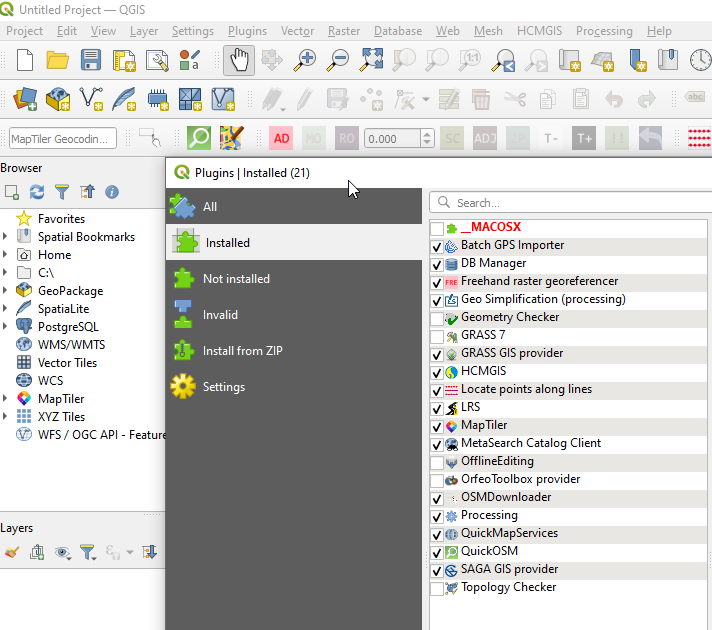Select the Pan Map hand tool
Image resolution: width=712 pixels, height=630 pixels.
[239, 60]
